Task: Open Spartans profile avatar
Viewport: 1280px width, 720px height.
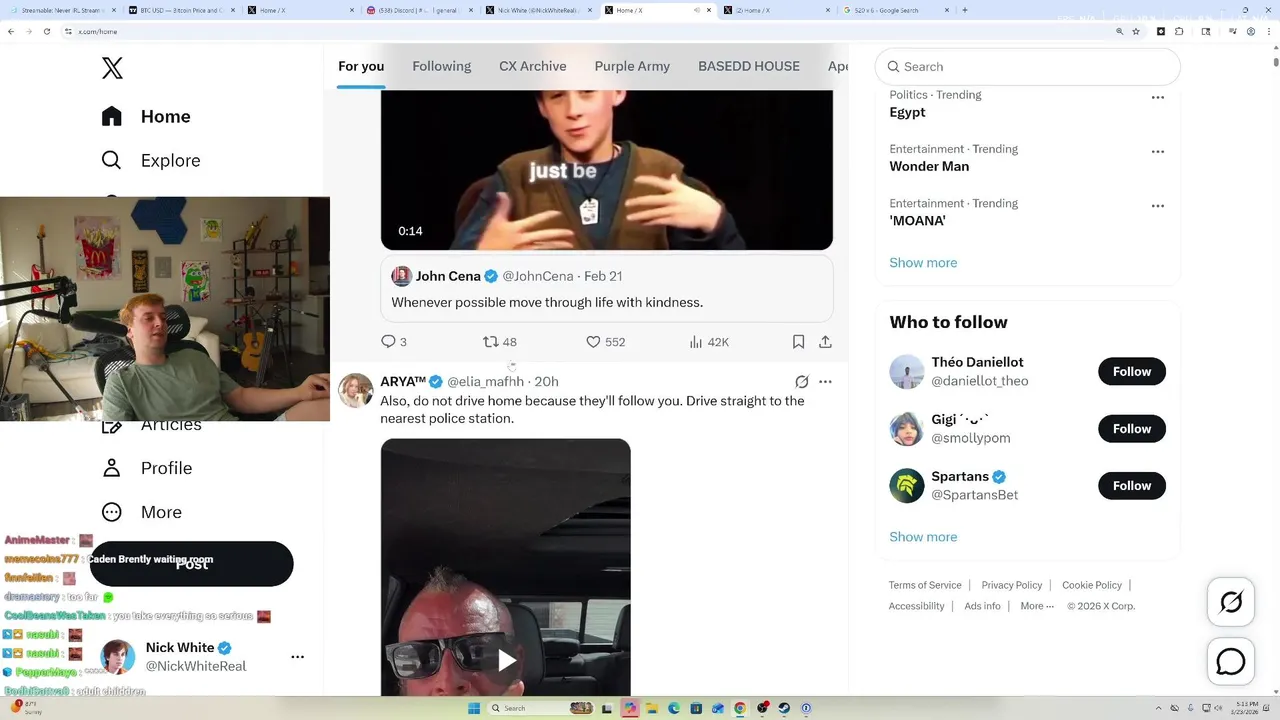Action: (907, 486)
